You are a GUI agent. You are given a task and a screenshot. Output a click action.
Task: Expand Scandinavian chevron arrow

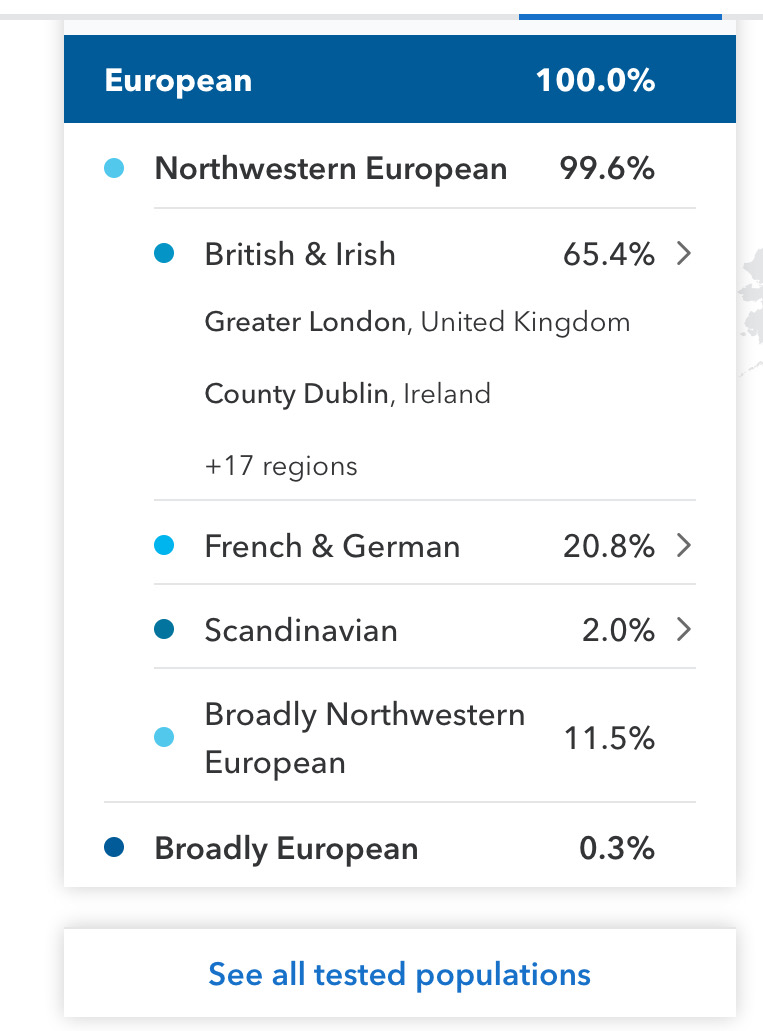tap(684, 629)
